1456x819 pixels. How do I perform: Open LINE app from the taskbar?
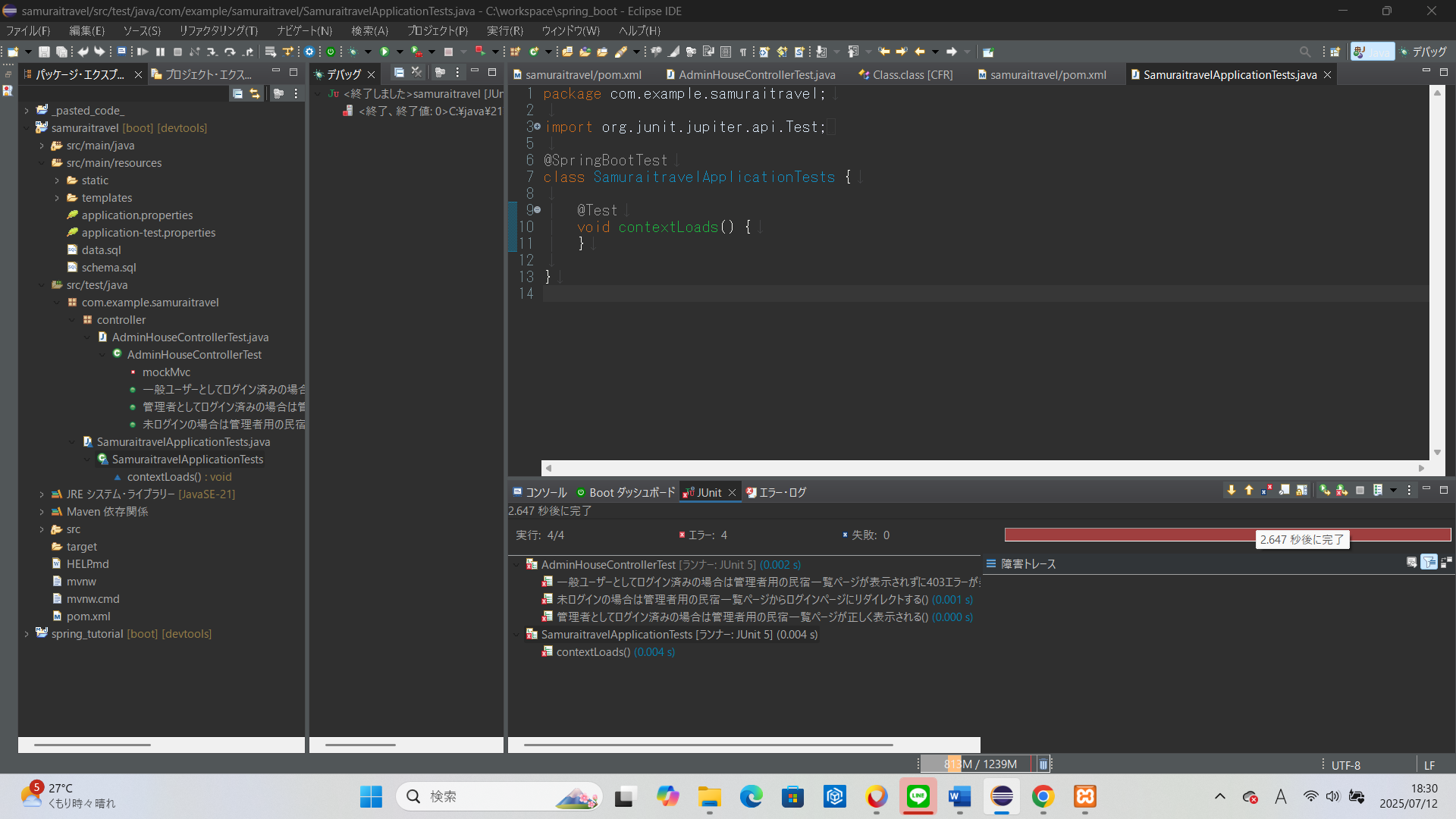pyautogui.click(x=918, y=796)
